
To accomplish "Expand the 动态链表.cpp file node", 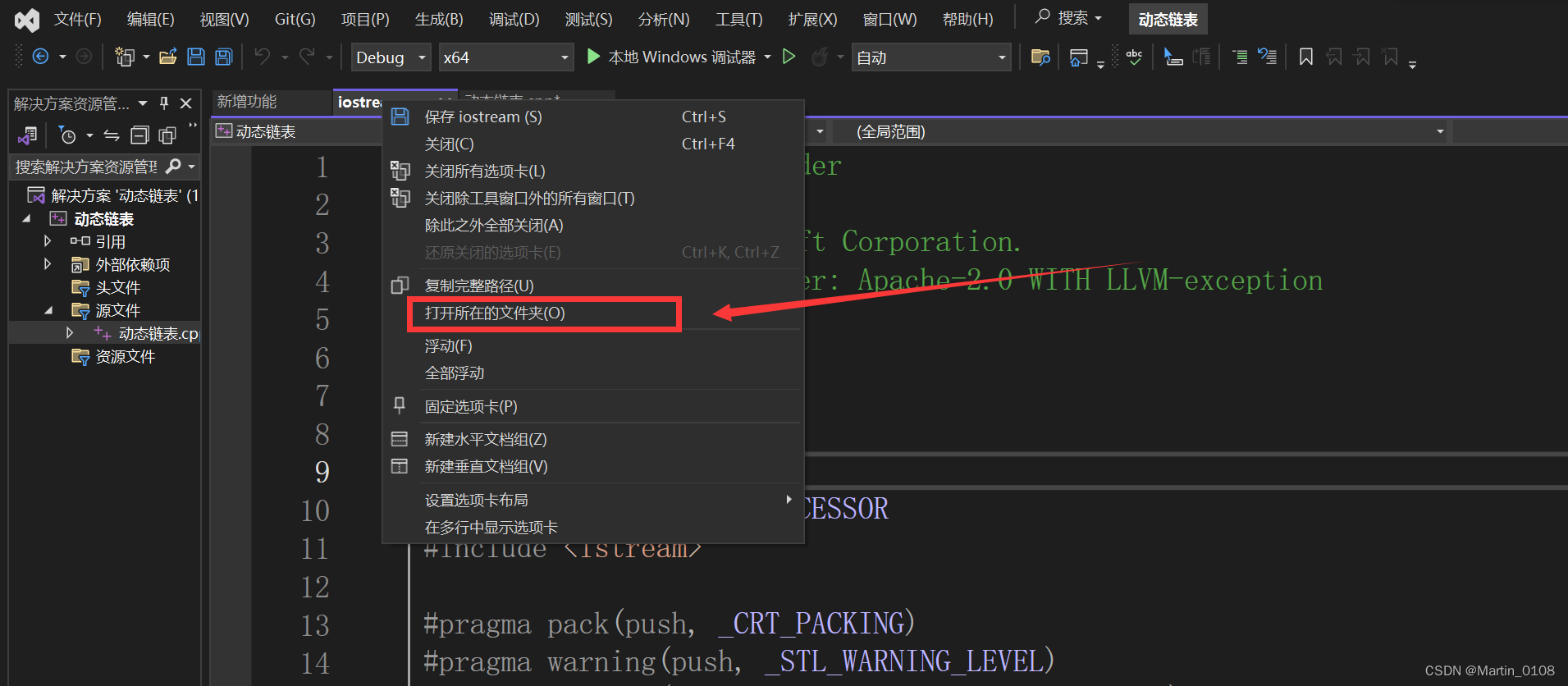I will click(70, 332).
